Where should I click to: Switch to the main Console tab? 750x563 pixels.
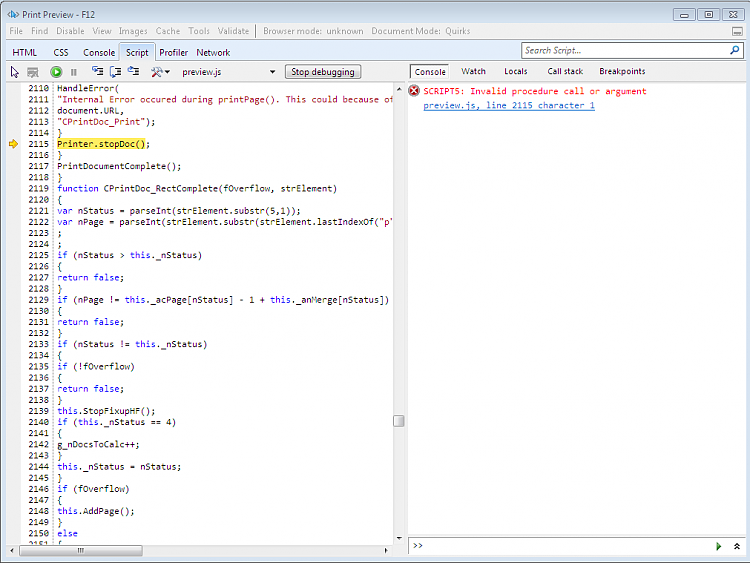(x=99, y=53)
